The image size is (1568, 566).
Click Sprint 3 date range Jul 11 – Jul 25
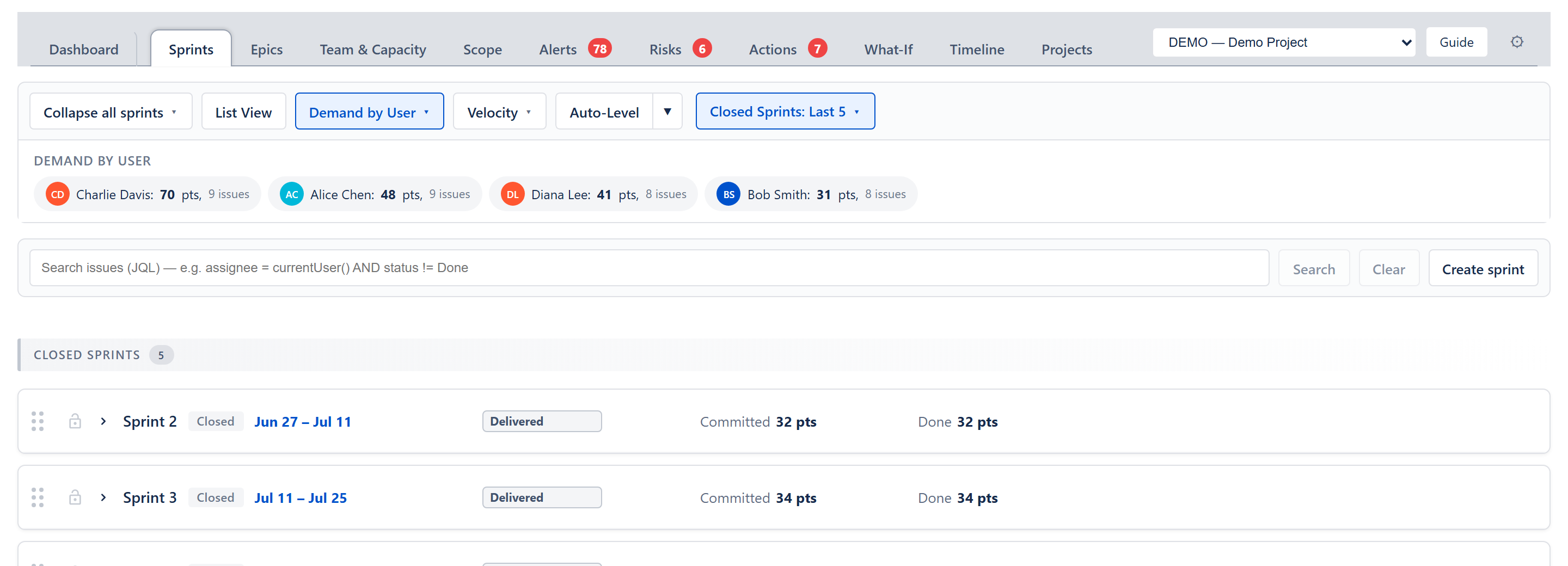[x=301, y=497]
